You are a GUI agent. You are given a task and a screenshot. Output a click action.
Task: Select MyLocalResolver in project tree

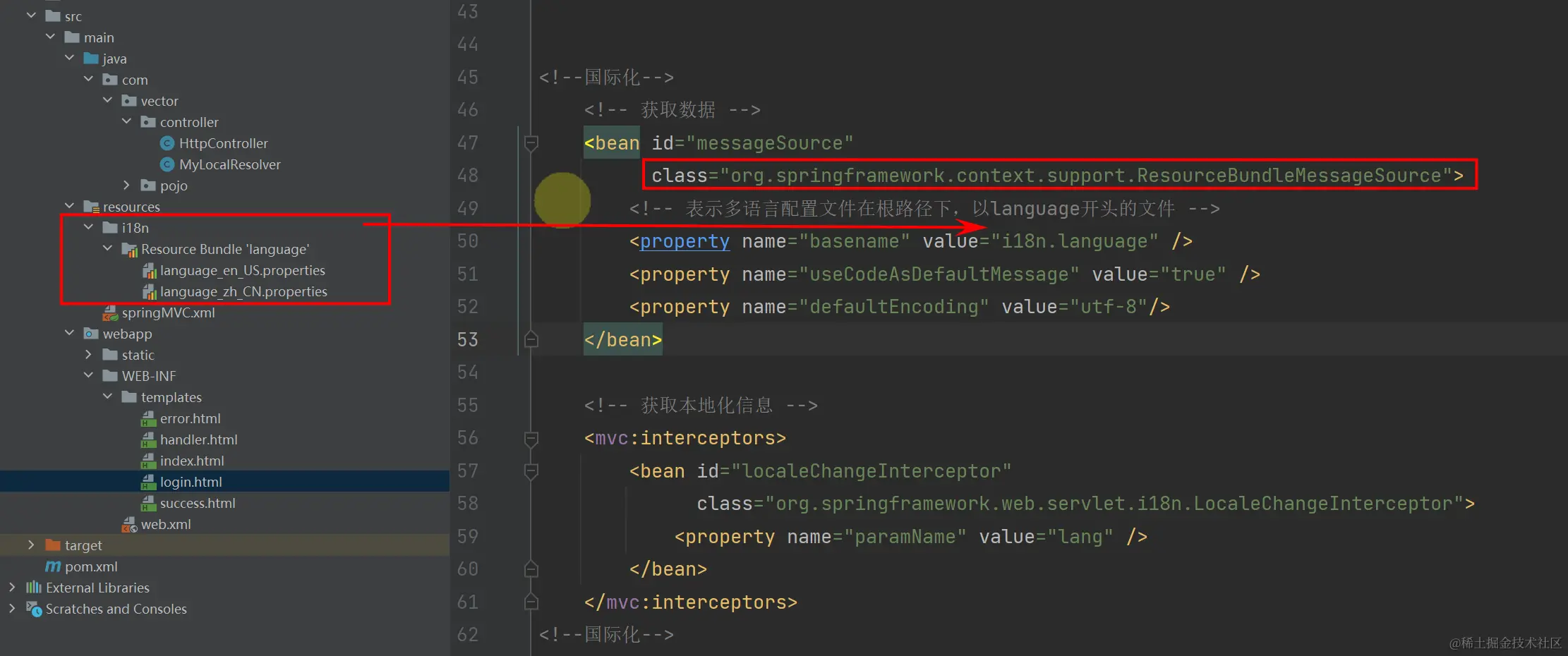(230, 164)
